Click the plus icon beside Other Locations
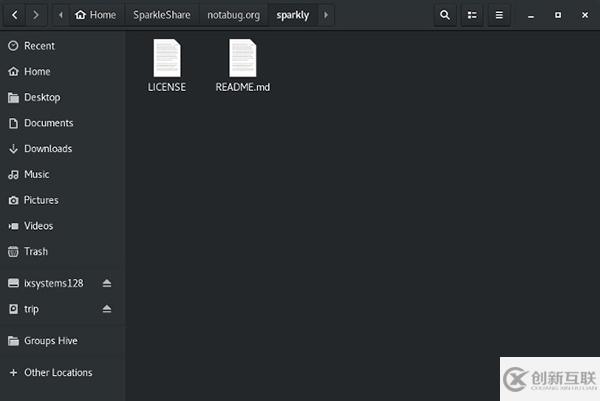The image size is (600, 401). (13, 372)
